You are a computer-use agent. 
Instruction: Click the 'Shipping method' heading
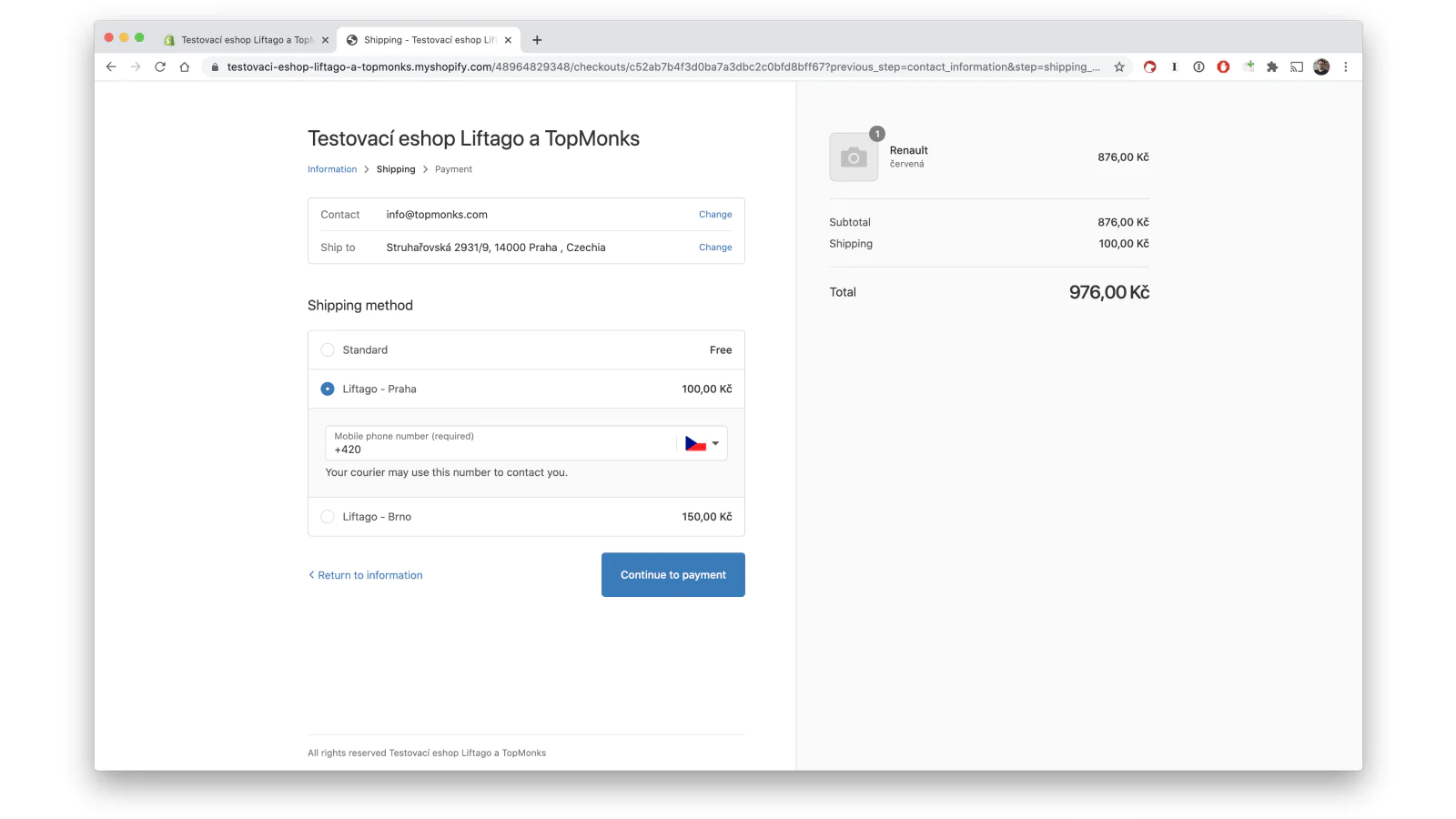point(360,306)
